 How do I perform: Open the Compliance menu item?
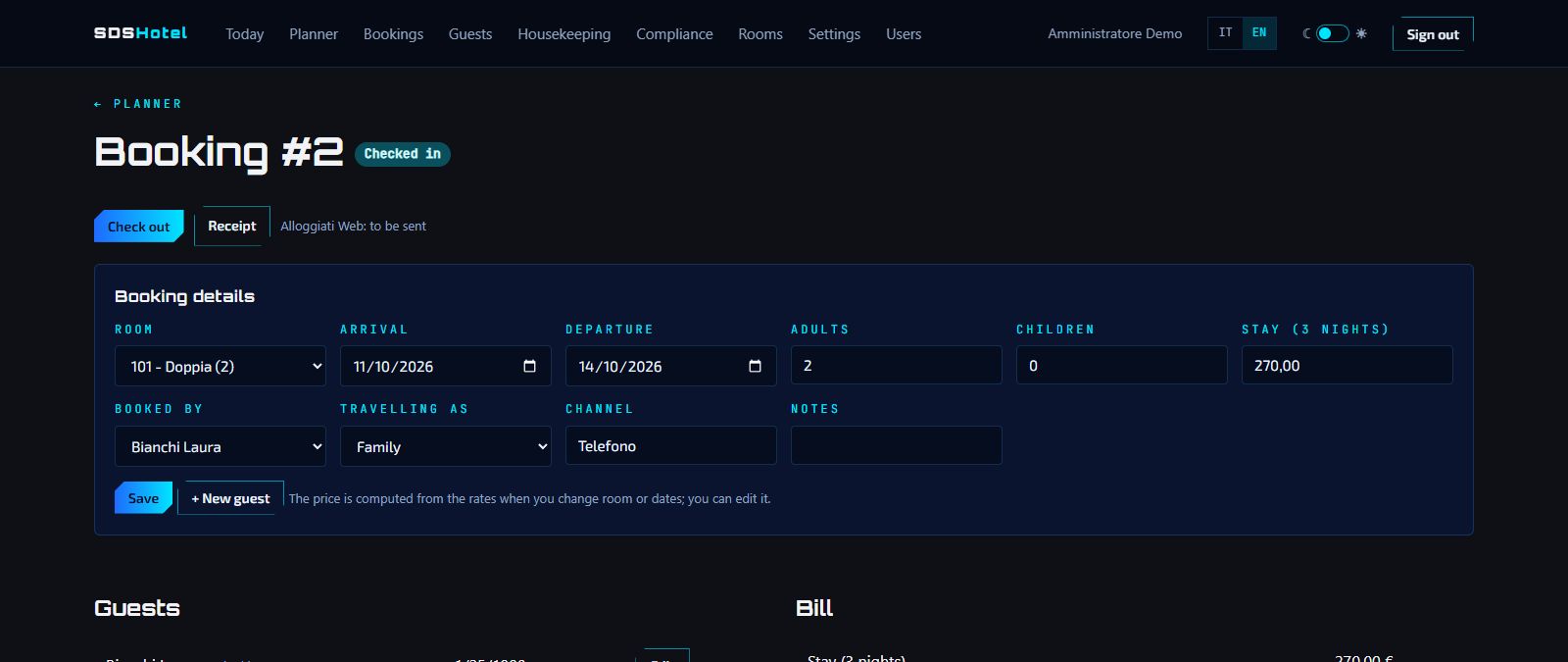pyautogui.click(x=674, y=33)
